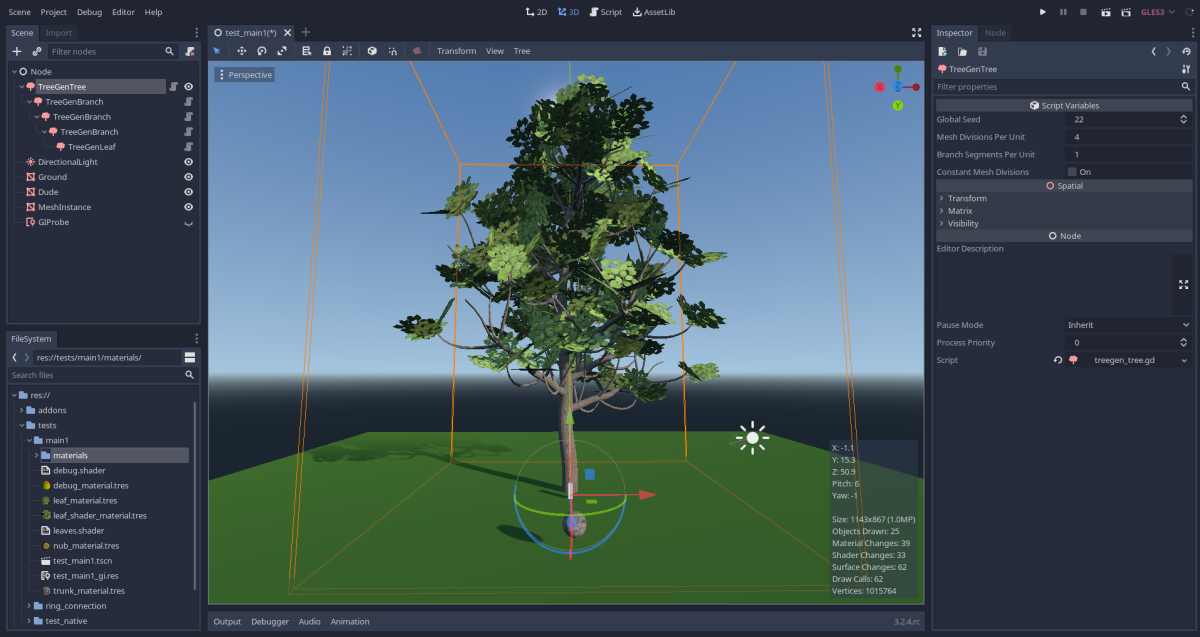Switch to the Script workspace
The height and width of the screenshot is (637, 1200).
605,12
